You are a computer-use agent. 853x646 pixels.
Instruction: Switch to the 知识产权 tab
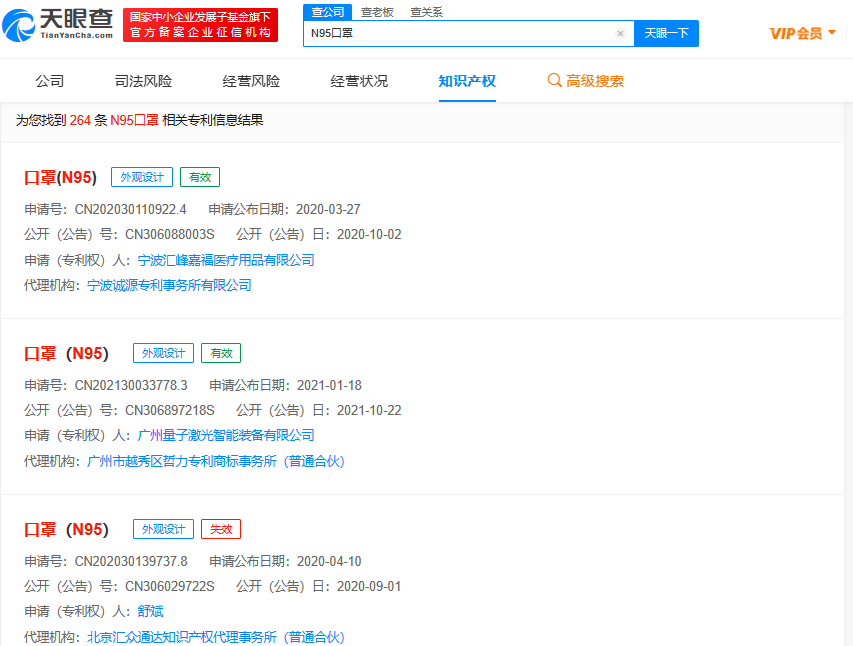click(467, 81)
